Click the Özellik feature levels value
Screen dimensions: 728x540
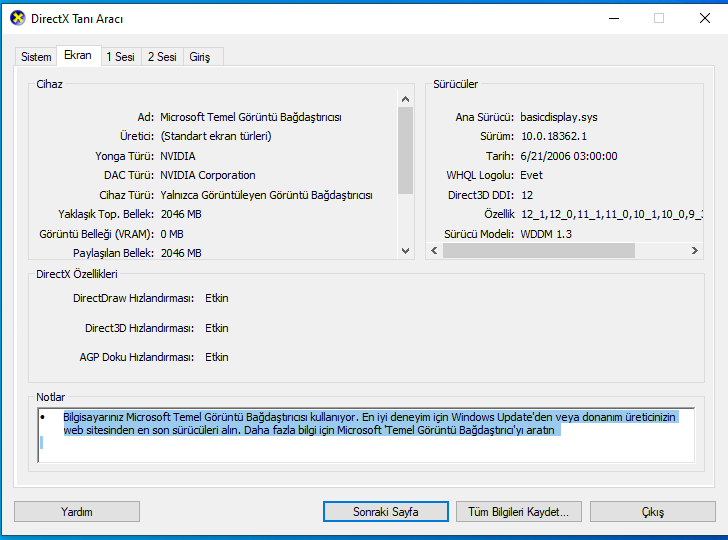[612, 215]
